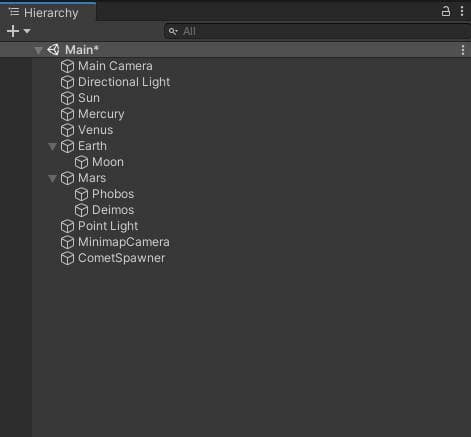Open Hierarchy panel options kebab menu
This screenshot has height=437, width=471.
point(462,11)
